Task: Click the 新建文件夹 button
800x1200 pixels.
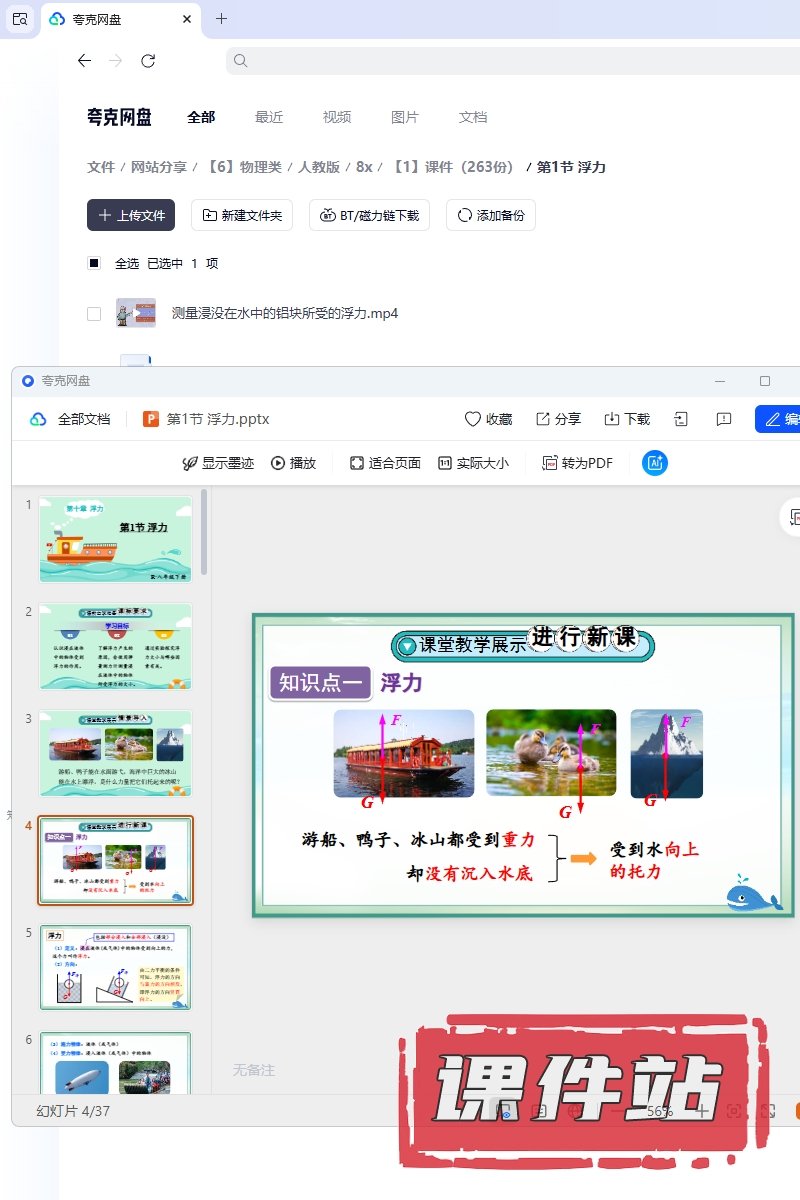Action: pyautogui.click(x=242, y=215)
